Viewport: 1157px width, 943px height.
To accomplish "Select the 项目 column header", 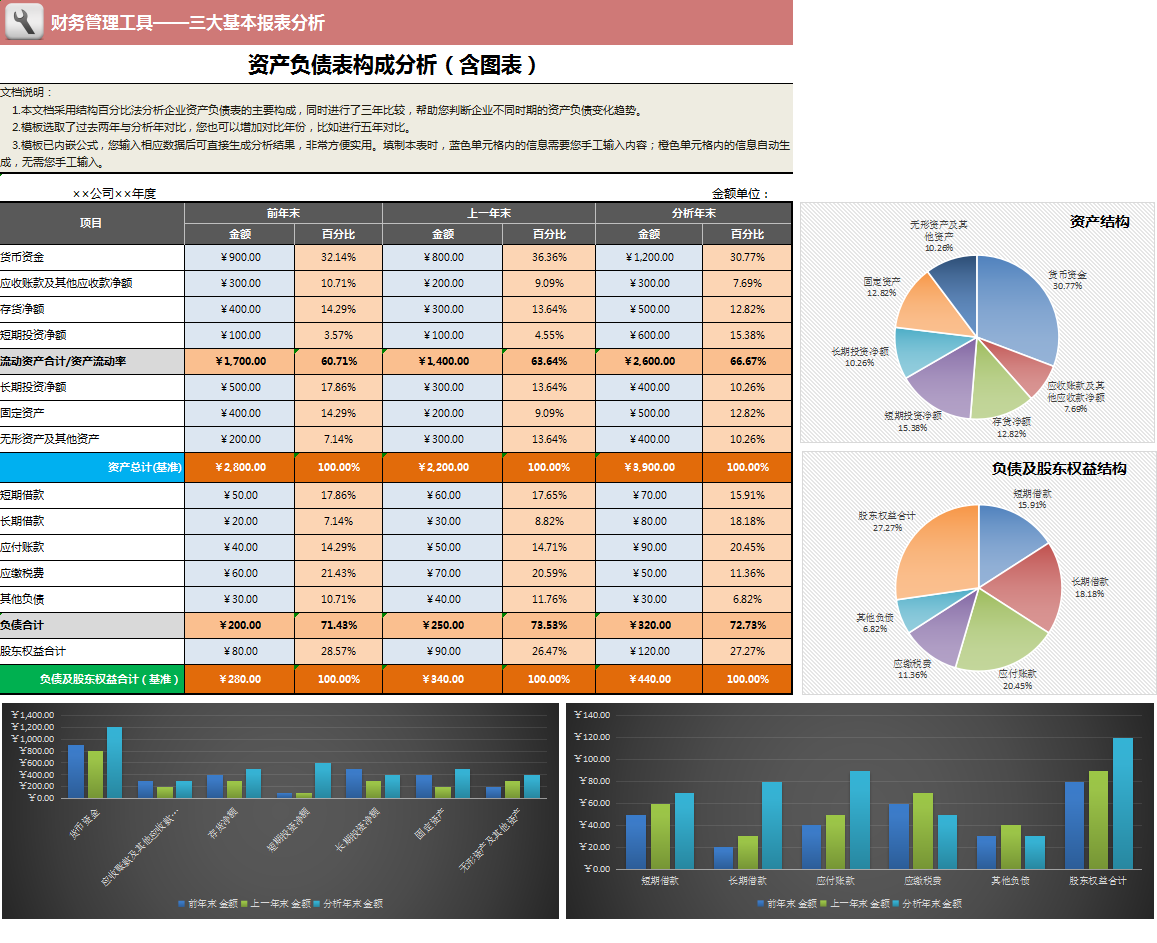I will click(x=91, y=224).
